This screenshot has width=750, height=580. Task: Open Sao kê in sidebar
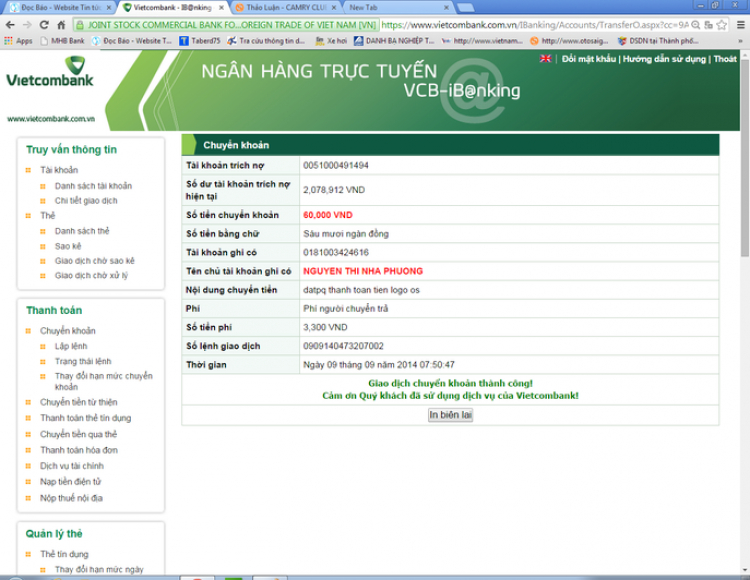[68, 246]
